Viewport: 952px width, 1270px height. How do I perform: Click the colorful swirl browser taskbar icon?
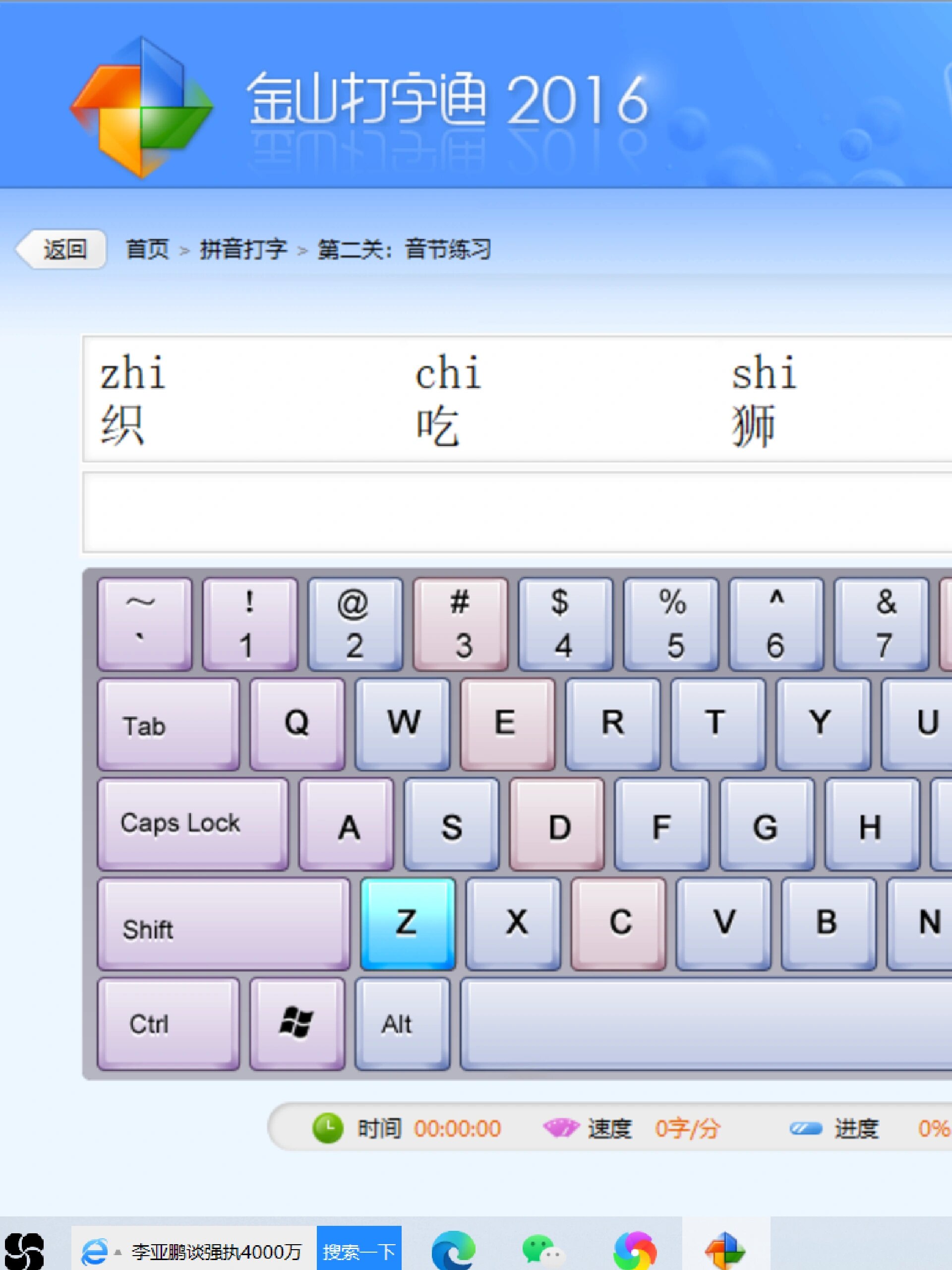pos(634,1250)
